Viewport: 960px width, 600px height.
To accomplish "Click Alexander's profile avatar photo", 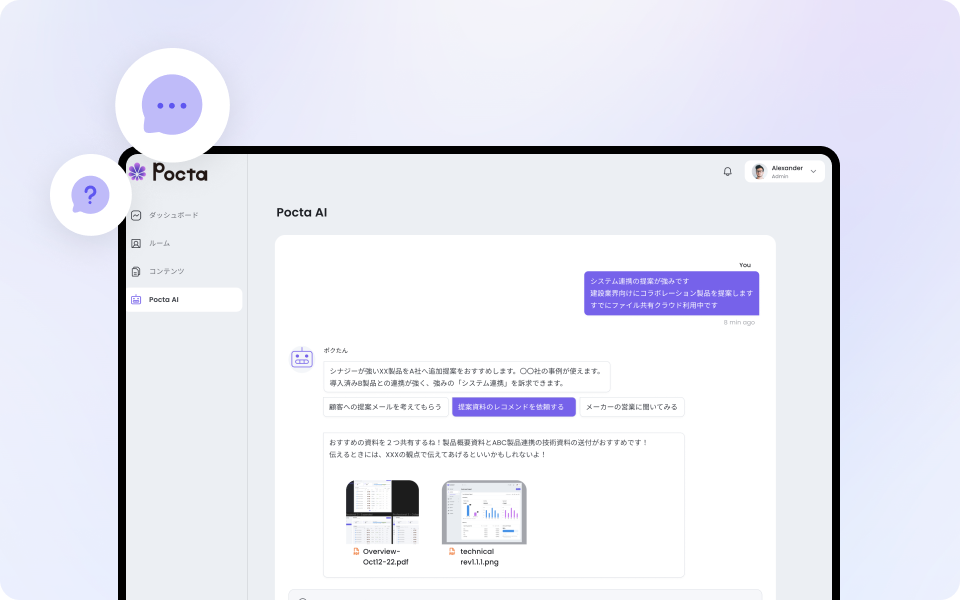I will tap(759, 172).
